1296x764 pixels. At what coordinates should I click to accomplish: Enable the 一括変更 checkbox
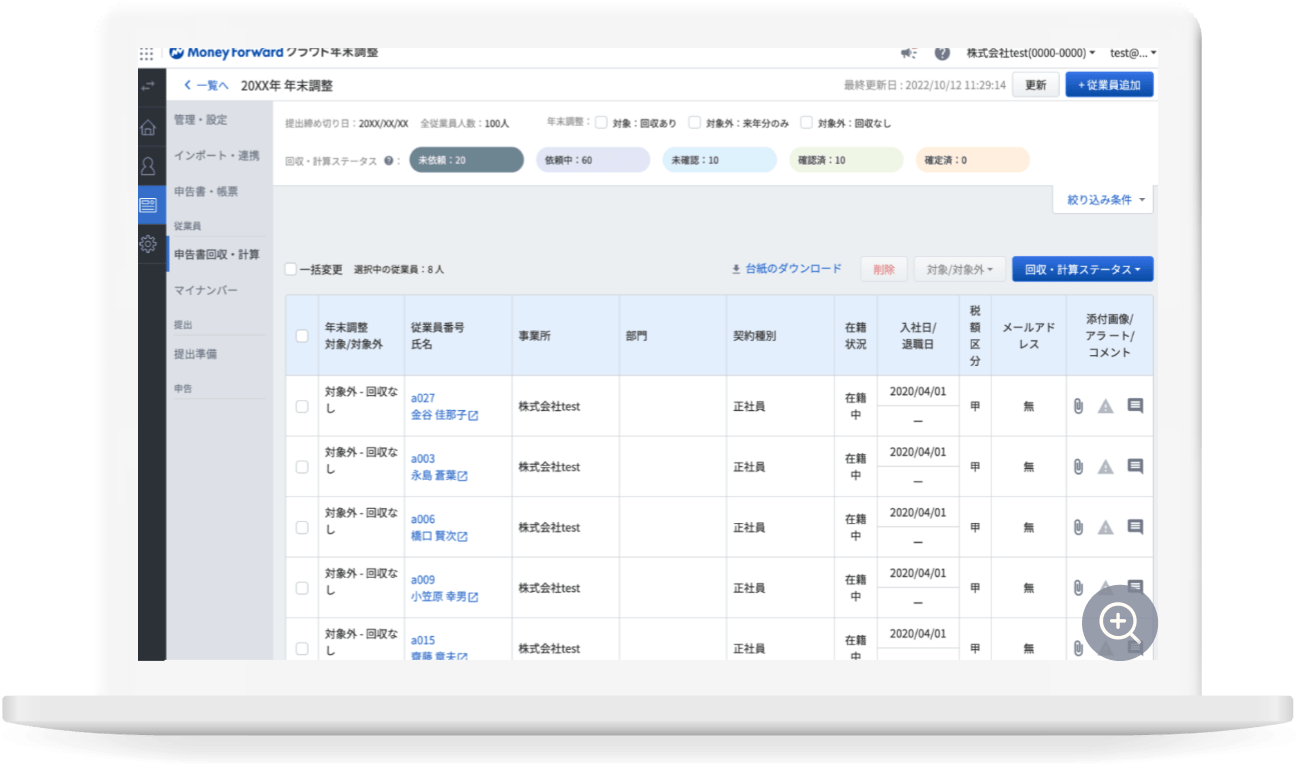(x=291, y=269)
